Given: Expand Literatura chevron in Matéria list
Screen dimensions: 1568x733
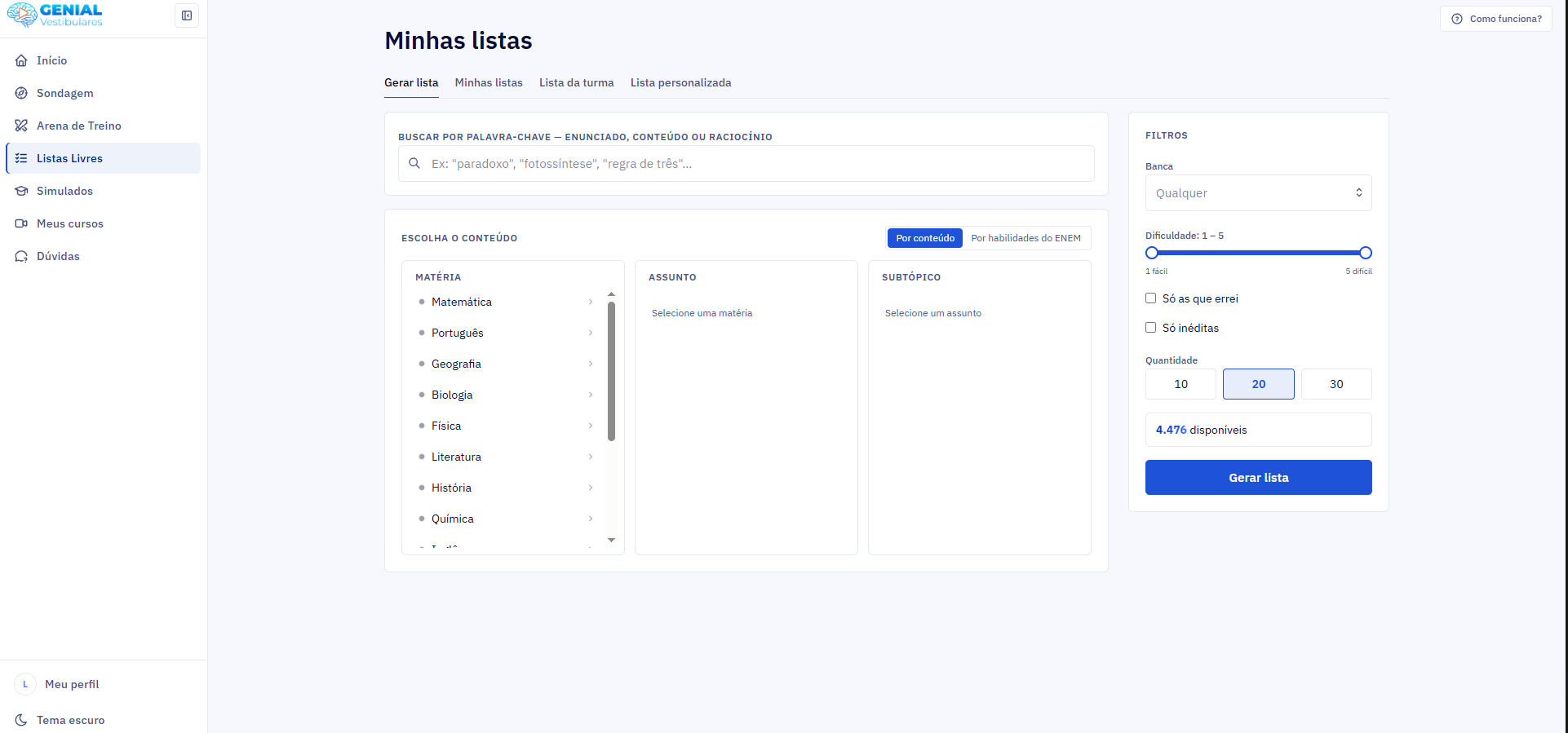Looking at the screenshot, I should (591, 457).
